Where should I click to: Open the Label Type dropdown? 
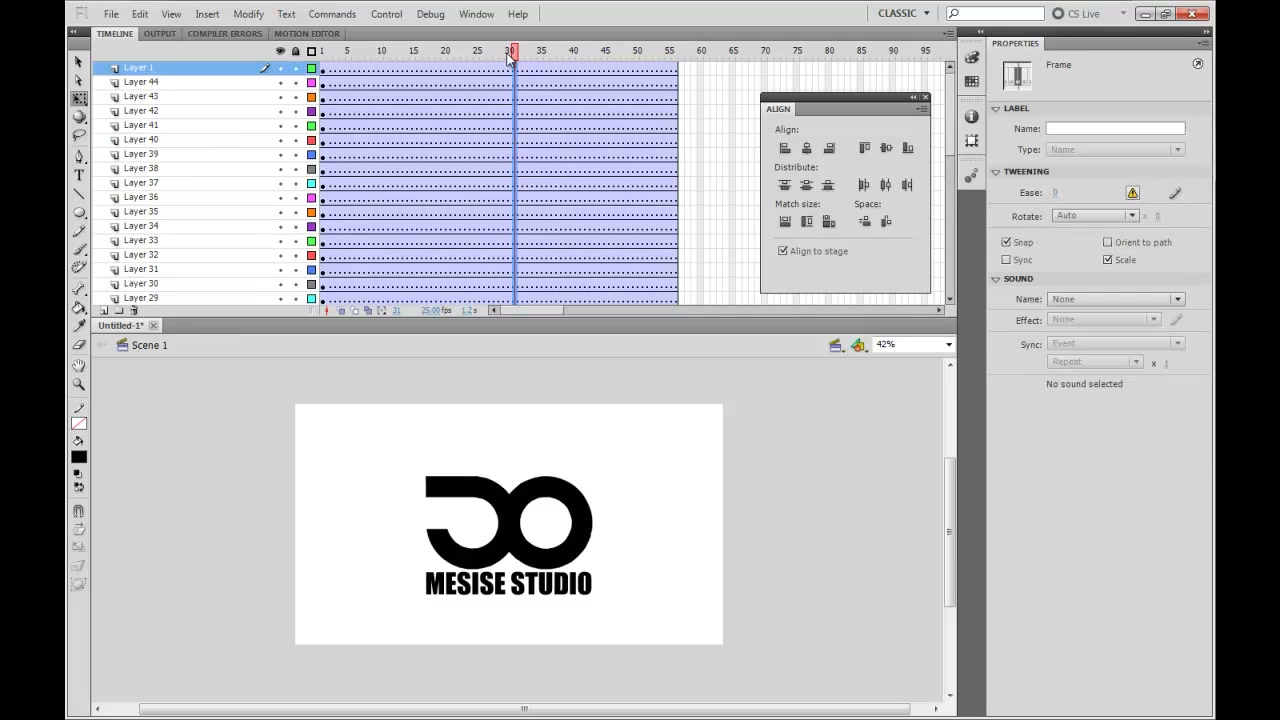click(1115, 150)
